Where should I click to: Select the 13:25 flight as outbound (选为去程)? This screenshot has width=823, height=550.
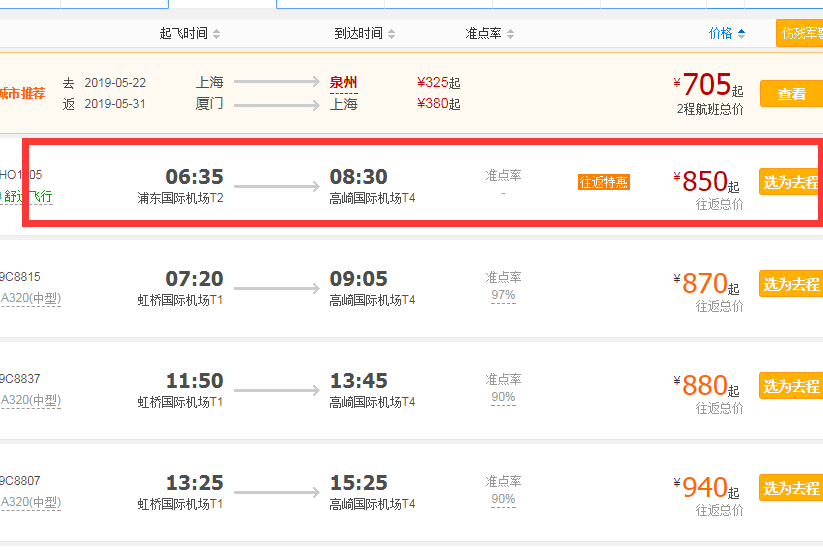pos(791,488)
